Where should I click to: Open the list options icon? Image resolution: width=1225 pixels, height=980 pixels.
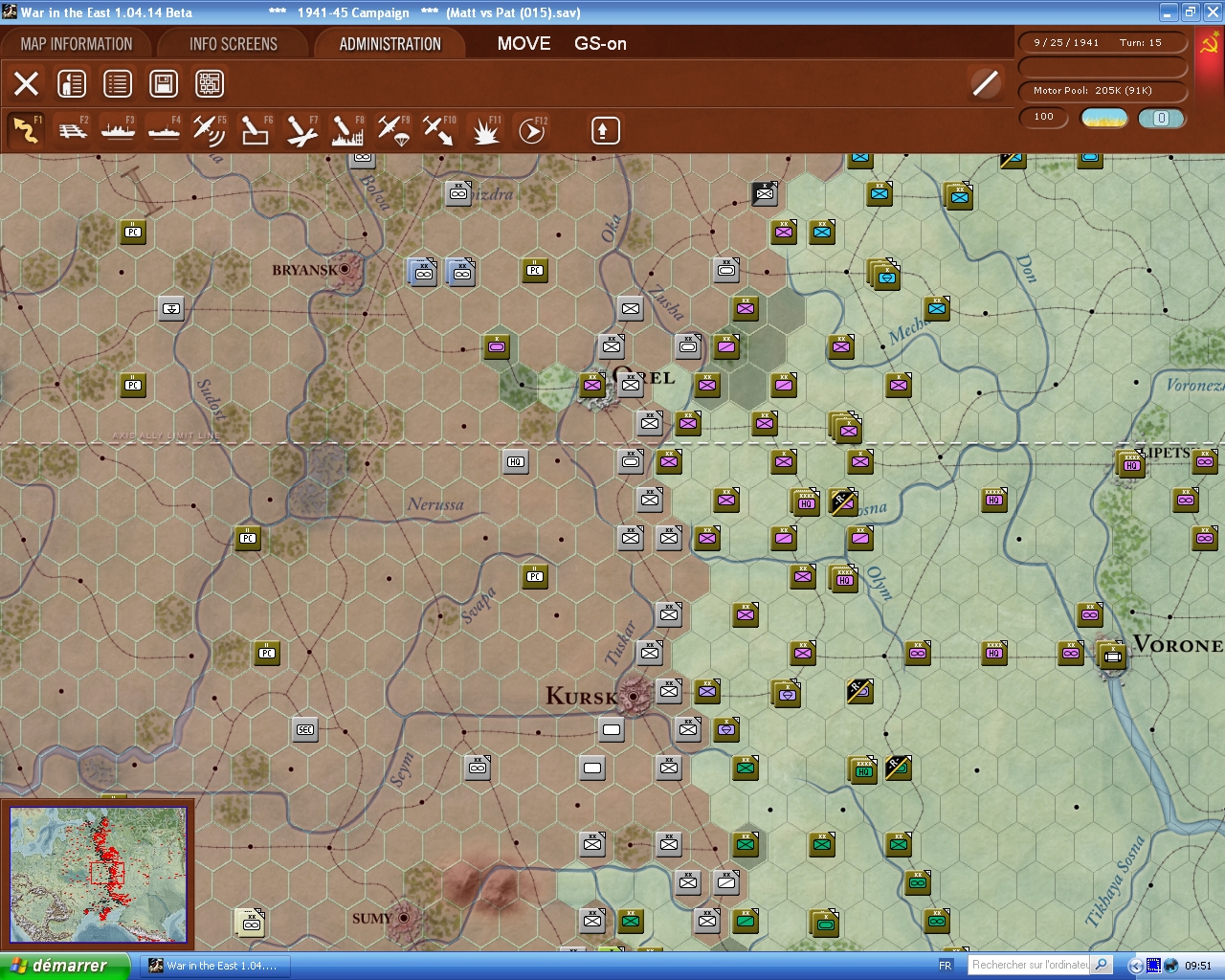coord(118,83)
